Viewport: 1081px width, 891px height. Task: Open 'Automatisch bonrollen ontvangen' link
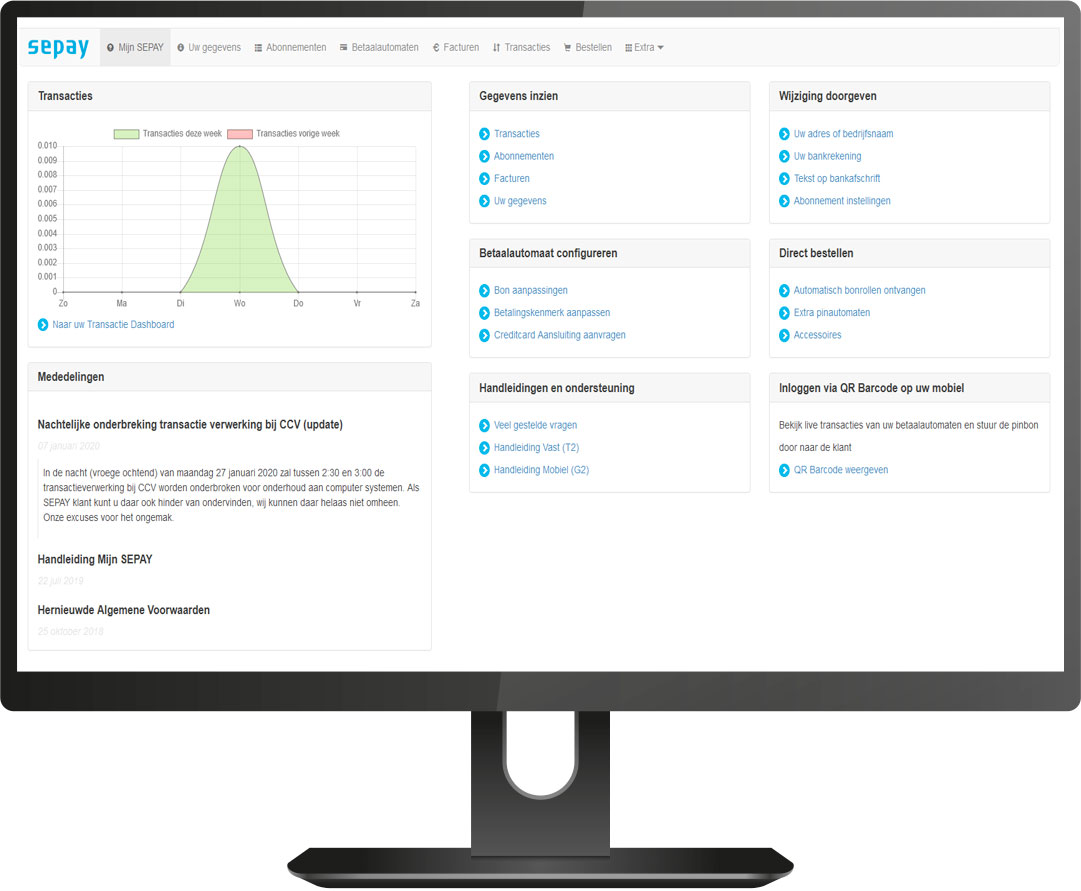point(859,290)
